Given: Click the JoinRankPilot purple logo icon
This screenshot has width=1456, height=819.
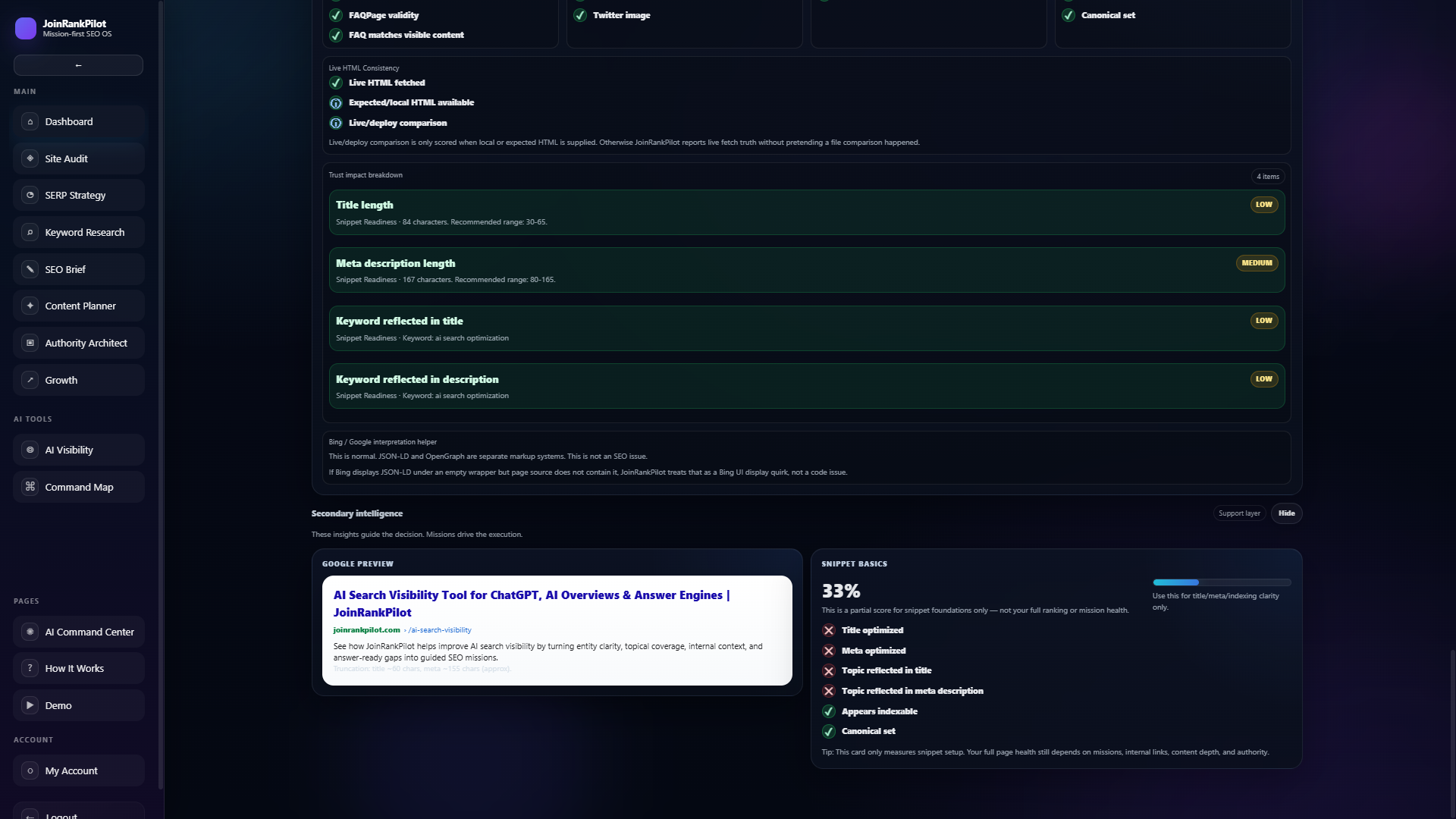Looking at the screenshot, I should (25, 29).
